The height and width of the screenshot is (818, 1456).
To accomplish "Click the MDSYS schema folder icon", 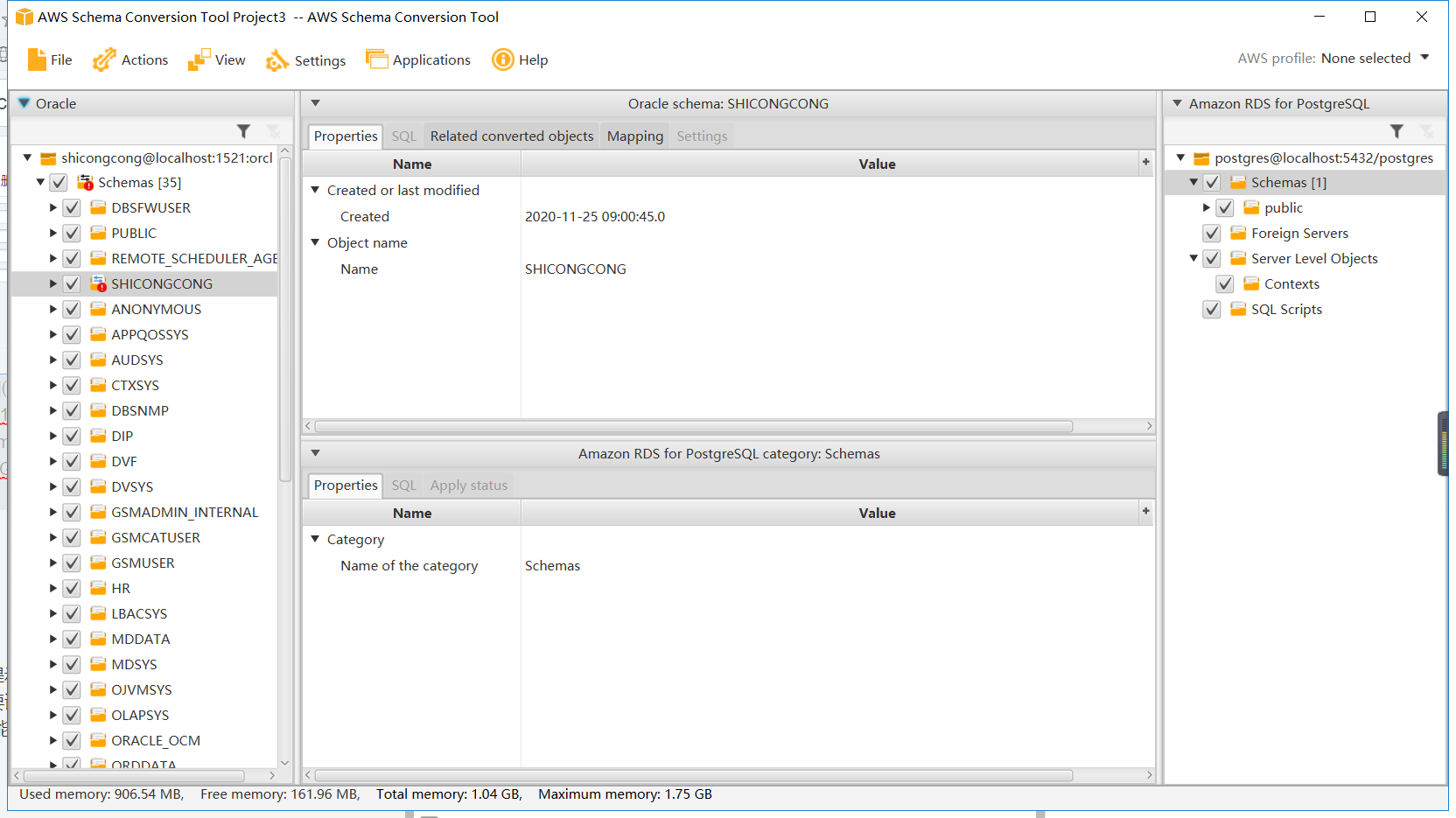I will [x=98, y=665].
